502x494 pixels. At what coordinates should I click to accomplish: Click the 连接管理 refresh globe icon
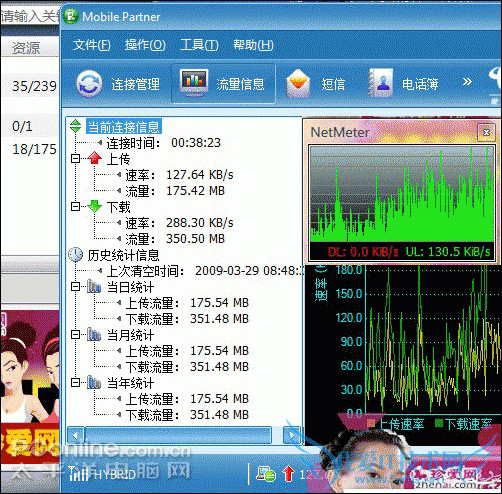coord(89,84)
